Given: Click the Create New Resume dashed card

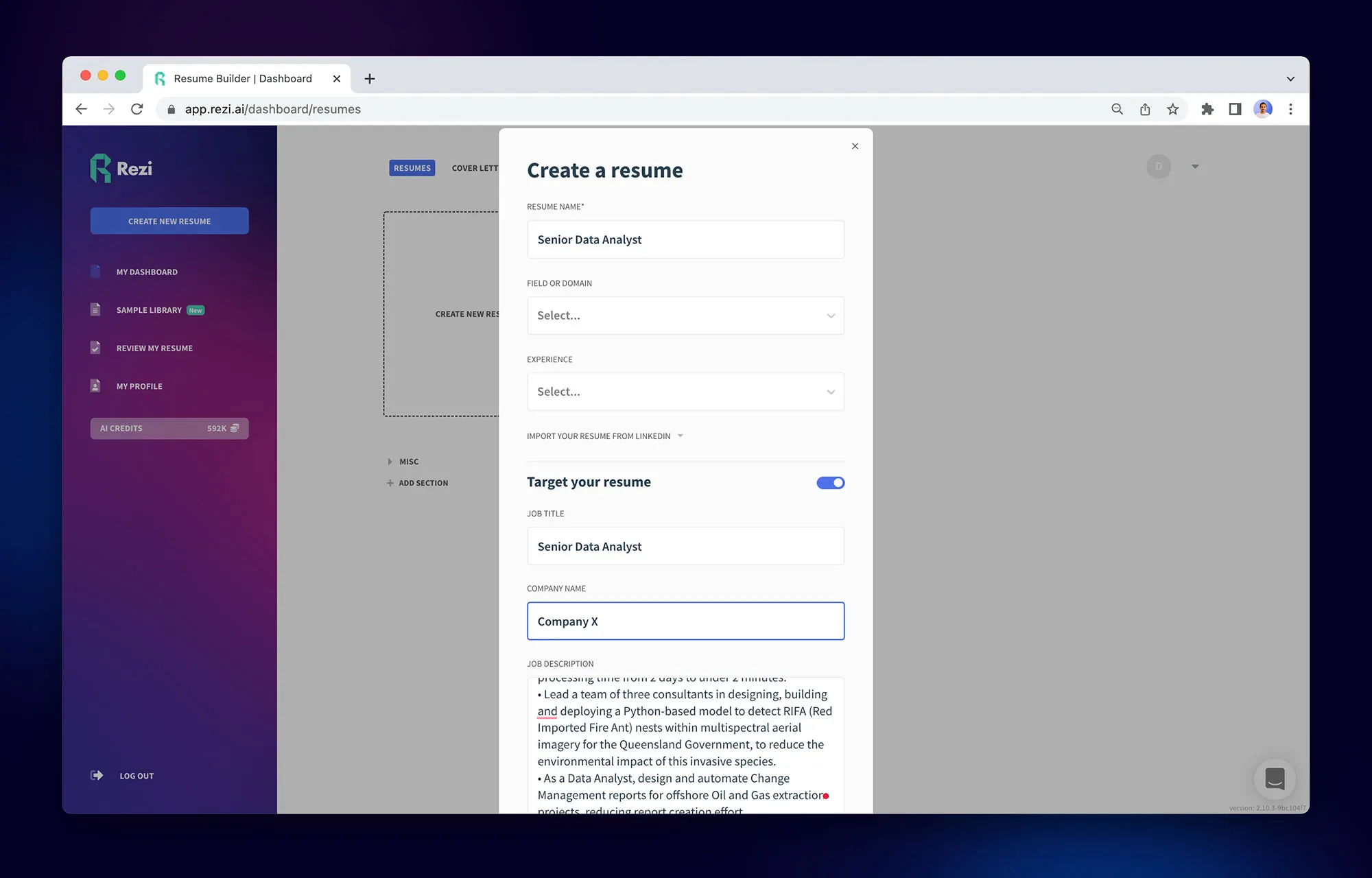Looking at the screenshot, I should (x=442, y=313).
